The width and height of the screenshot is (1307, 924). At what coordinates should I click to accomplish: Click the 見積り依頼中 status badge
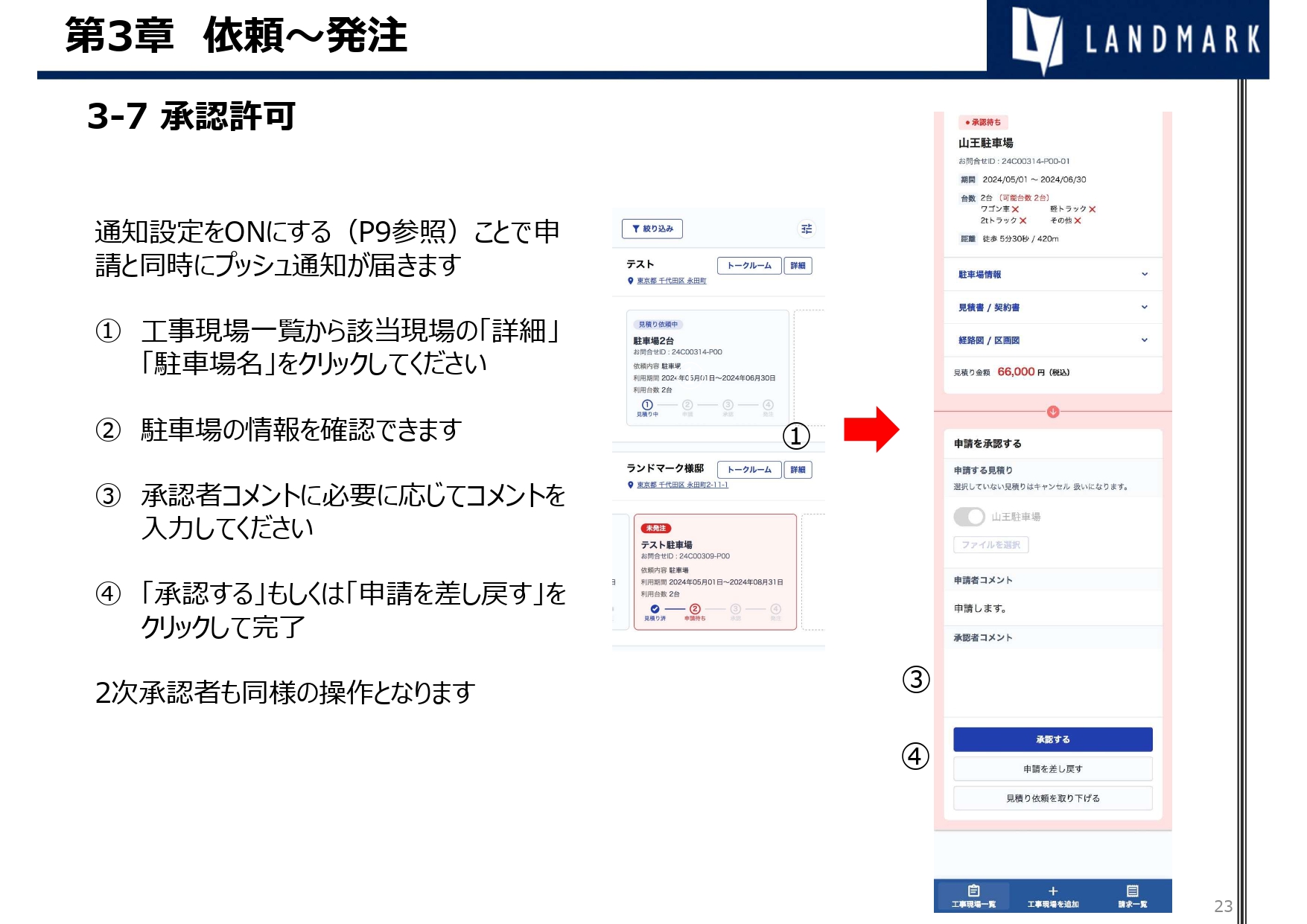(x=658, y=324)
